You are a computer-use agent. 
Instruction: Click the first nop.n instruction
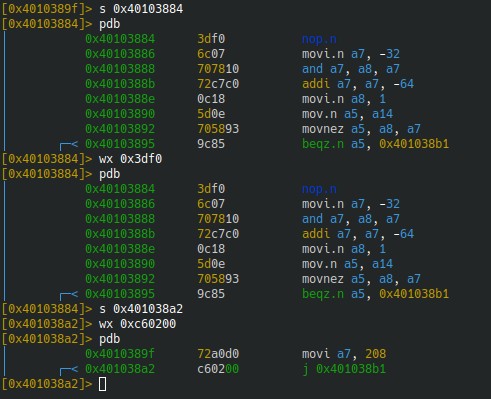(319, 39)
